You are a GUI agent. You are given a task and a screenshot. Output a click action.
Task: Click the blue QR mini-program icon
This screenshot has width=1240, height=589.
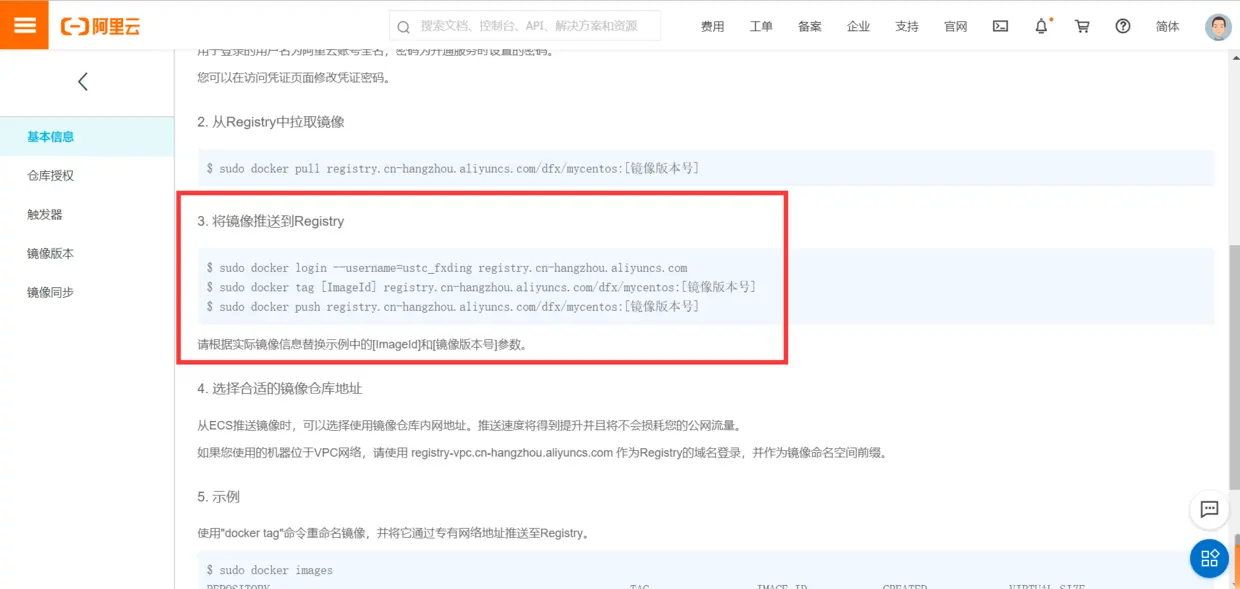pos(1209,558)
